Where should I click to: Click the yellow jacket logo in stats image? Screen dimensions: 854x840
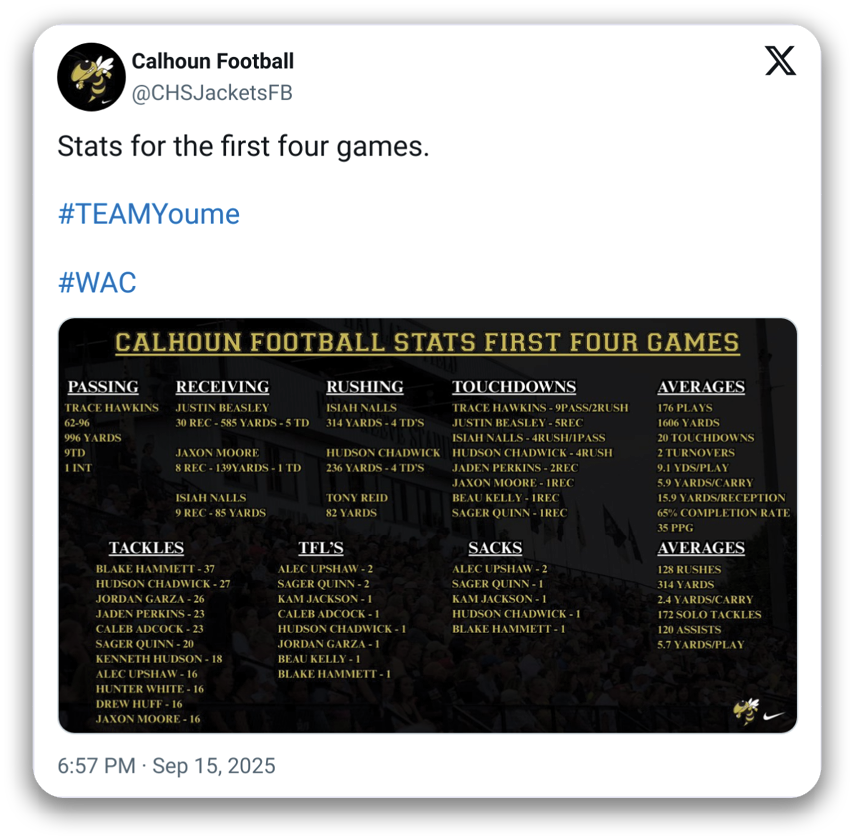[x=746, y=711]
